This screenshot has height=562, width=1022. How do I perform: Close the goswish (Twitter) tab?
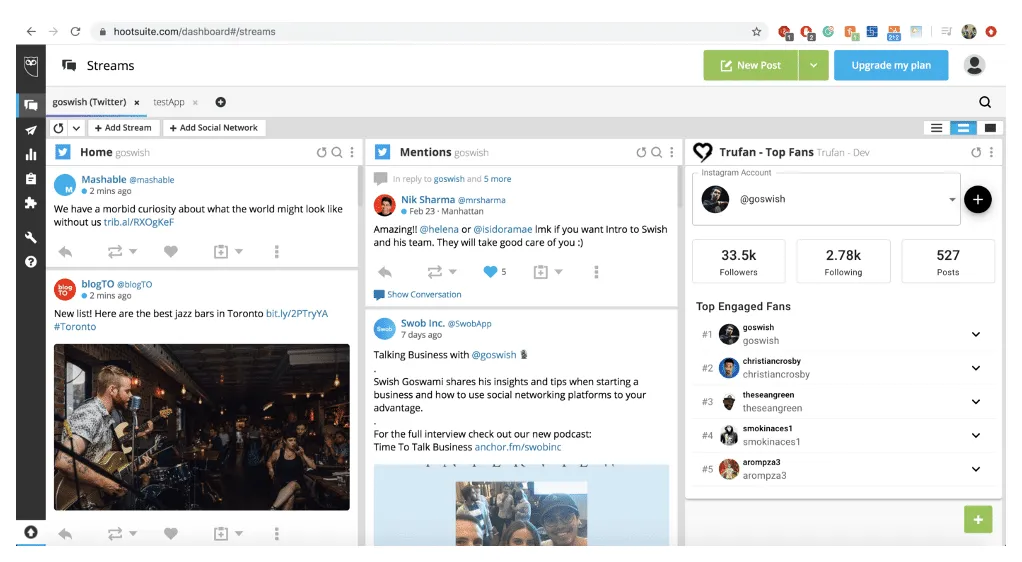(137, 103)
